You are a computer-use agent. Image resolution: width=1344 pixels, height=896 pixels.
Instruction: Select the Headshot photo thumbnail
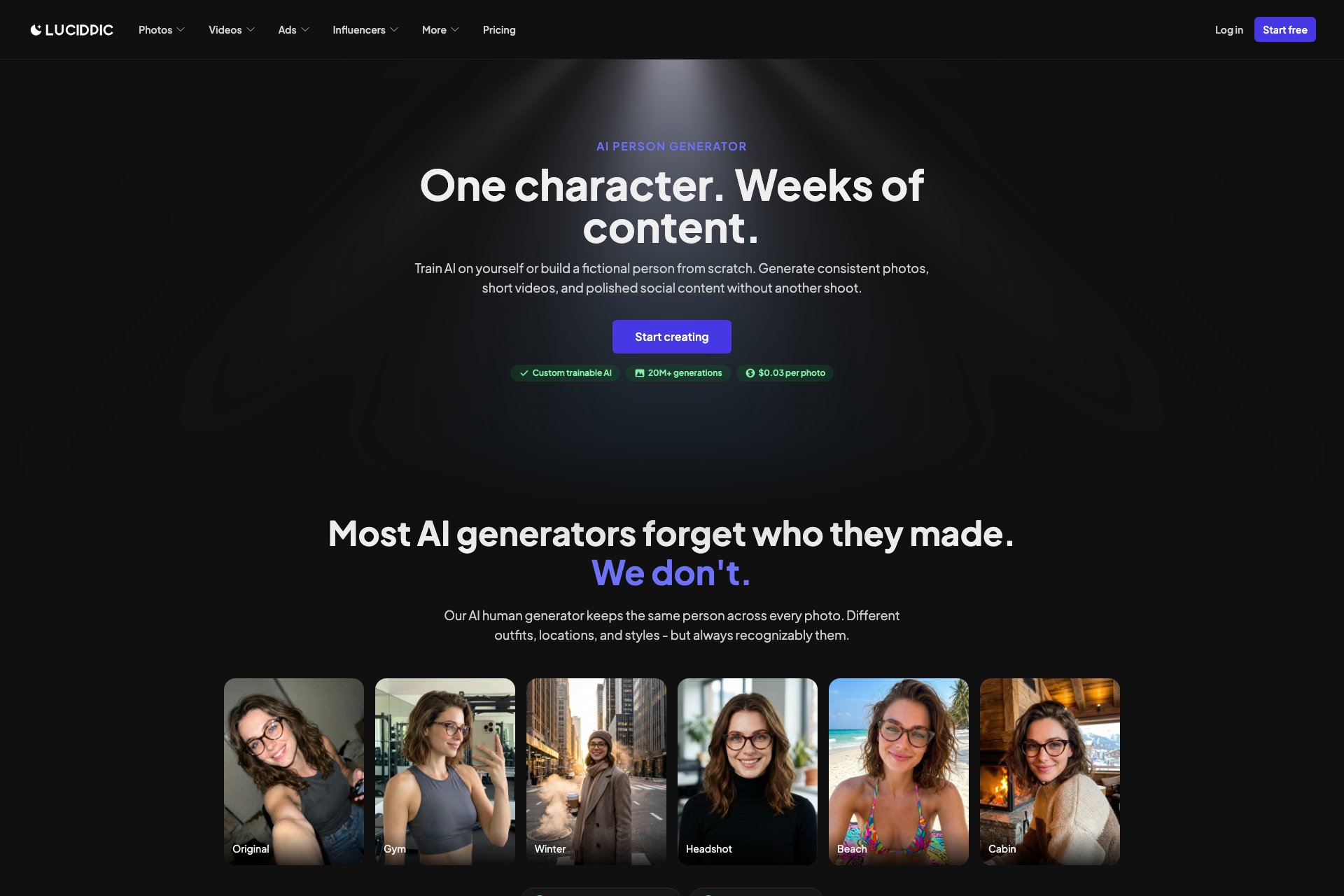point(748,771)
